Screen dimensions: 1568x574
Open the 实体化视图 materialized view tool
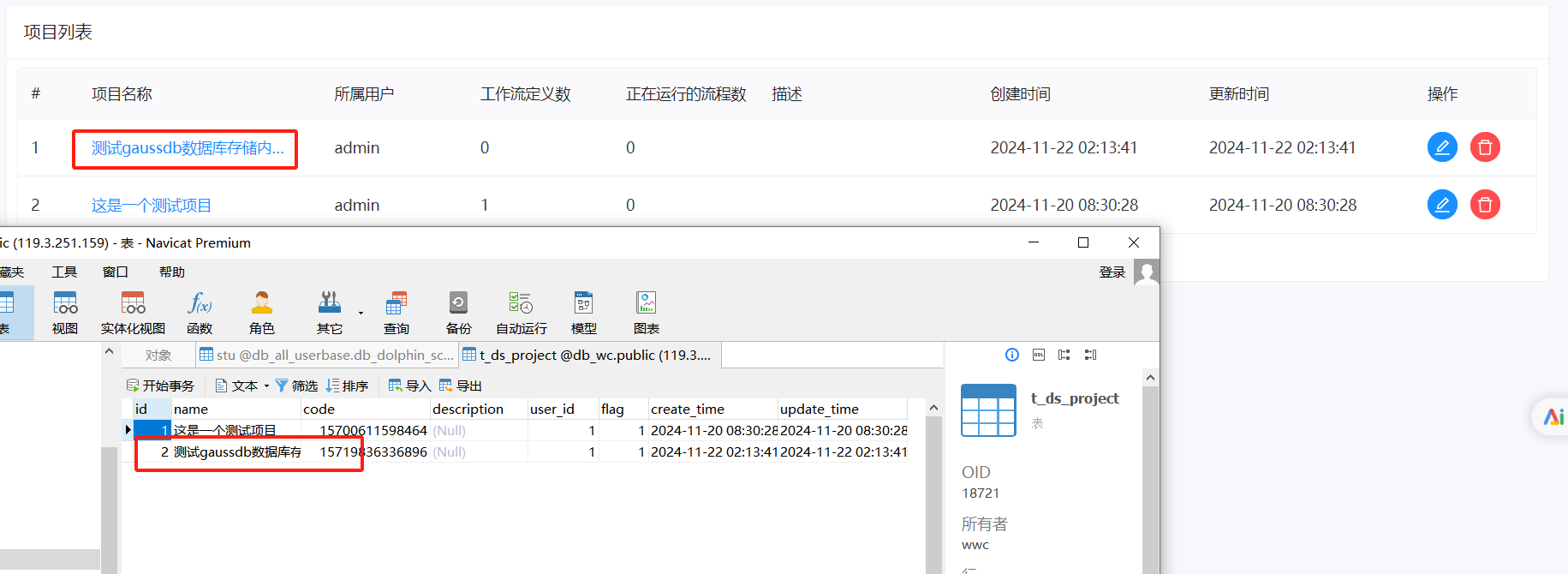[x=133, y=313]
